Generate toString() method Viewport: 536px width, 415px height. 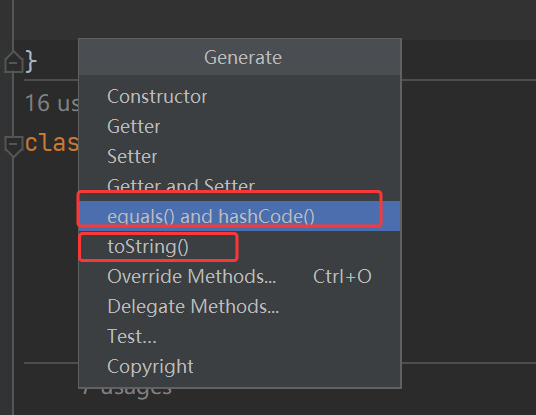pos(240,246)
